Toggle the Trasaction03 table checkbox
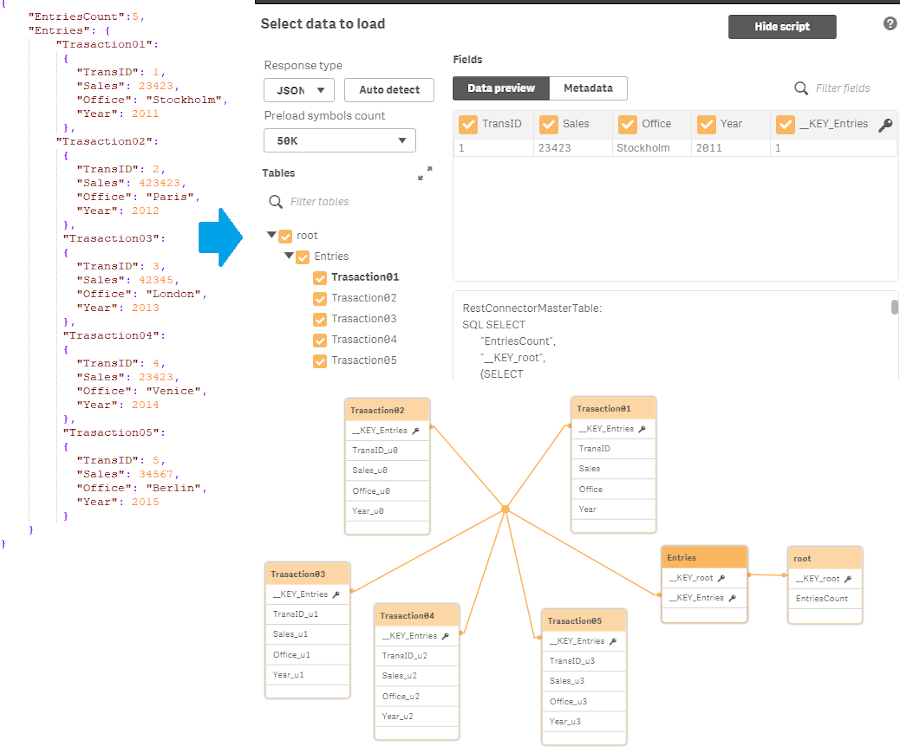 320,319
